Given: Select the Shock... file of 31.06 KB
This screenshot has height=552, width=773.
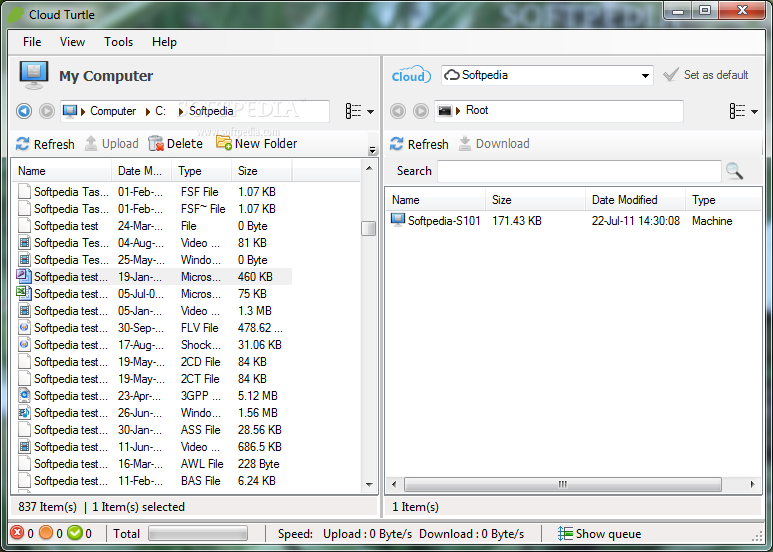Looking at the screenshot, I should [154, 345].
